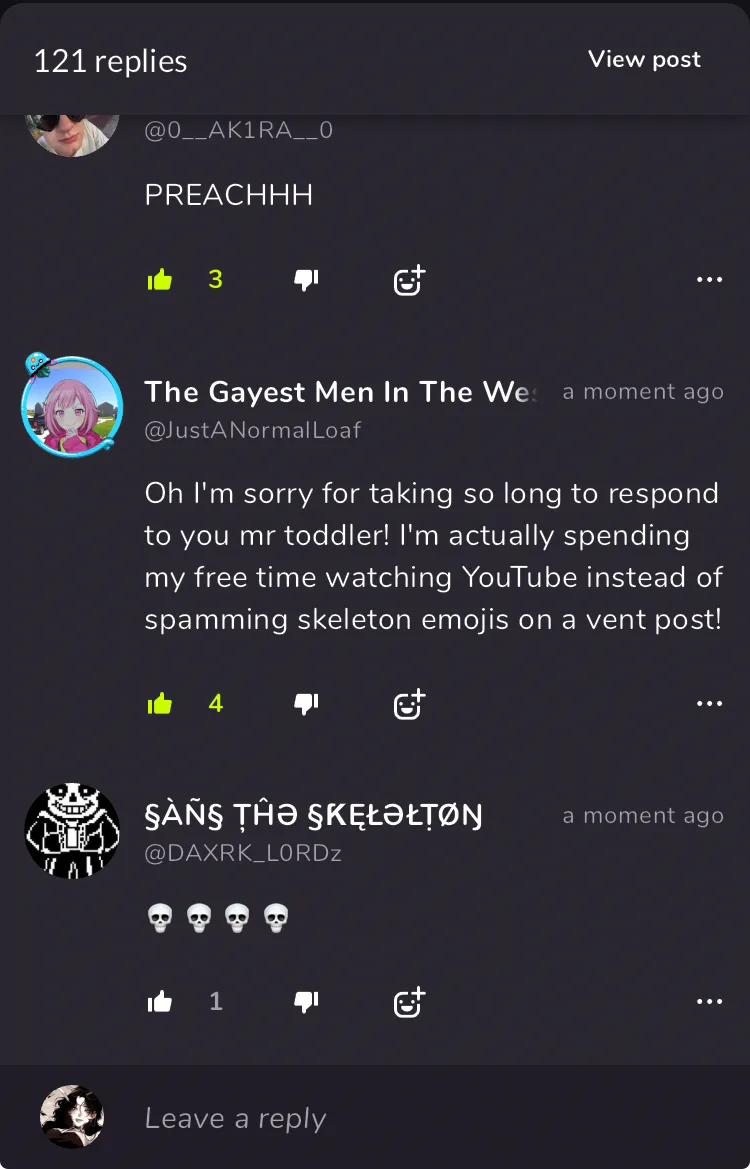This screenshot has height=1169, width=750.
Task: Like the PREACHHH comment
Action: 160,280
